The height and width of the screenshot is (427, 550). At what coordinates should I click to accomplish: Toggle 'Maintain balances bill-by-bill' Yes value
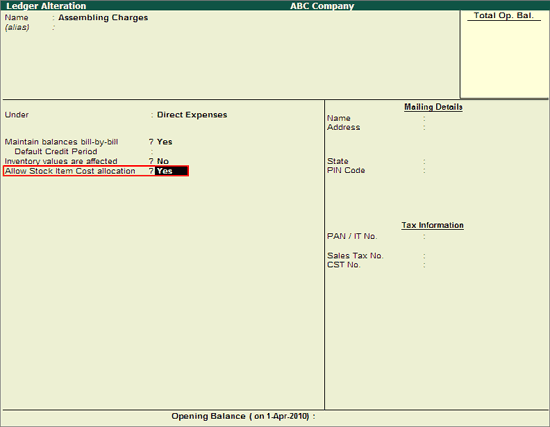pyautogui.click(x=165, y=142)
